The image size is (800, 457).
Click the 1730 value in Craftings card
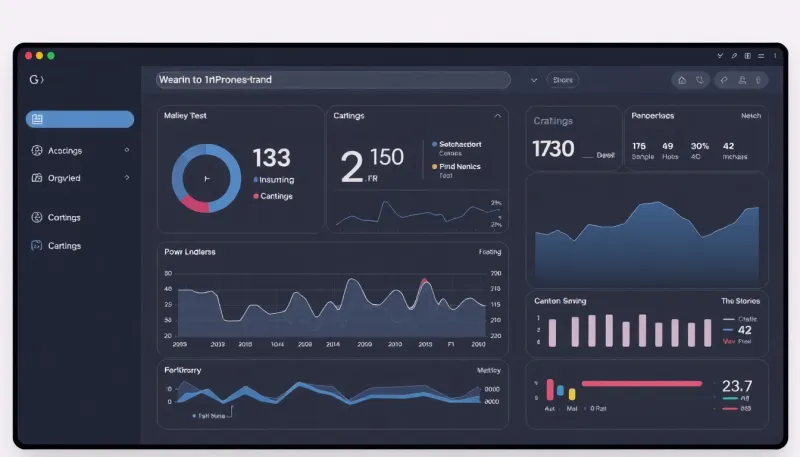tap(553, 149)
